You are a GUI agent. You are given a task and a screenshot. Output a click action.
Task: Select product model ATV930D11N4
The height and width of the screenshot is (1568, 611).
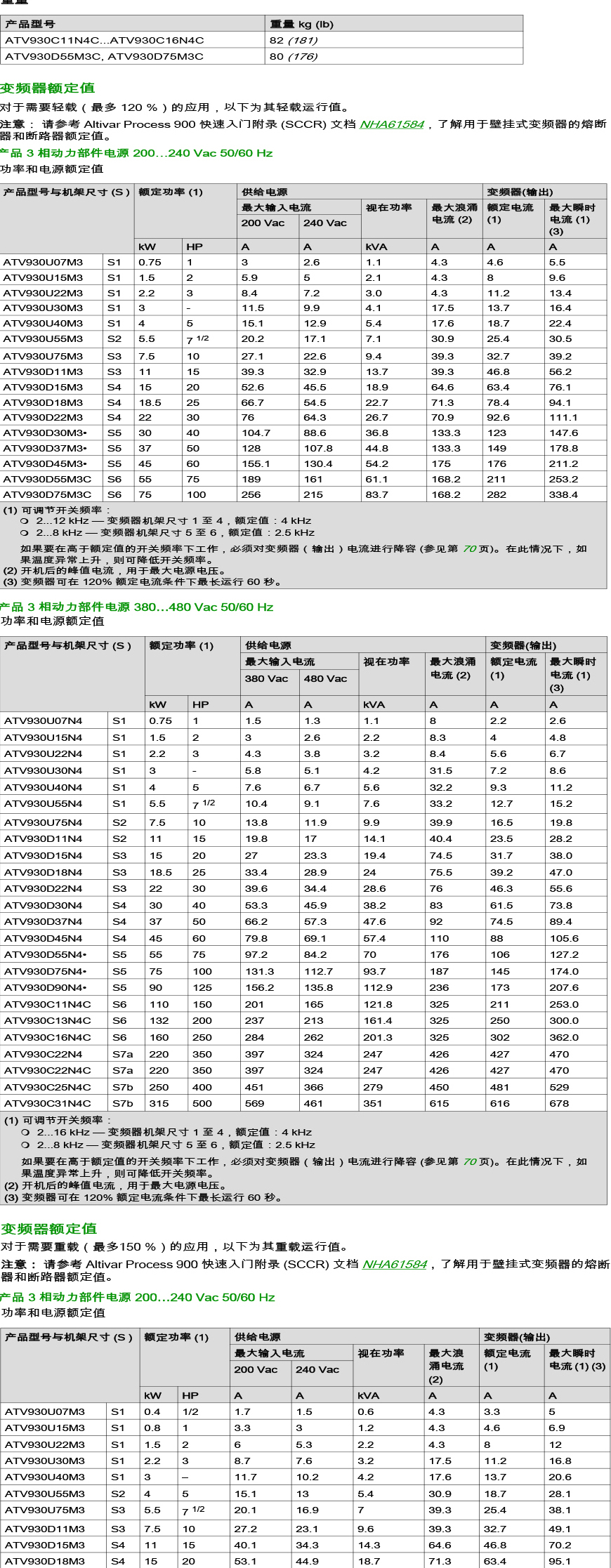point(44,838)
